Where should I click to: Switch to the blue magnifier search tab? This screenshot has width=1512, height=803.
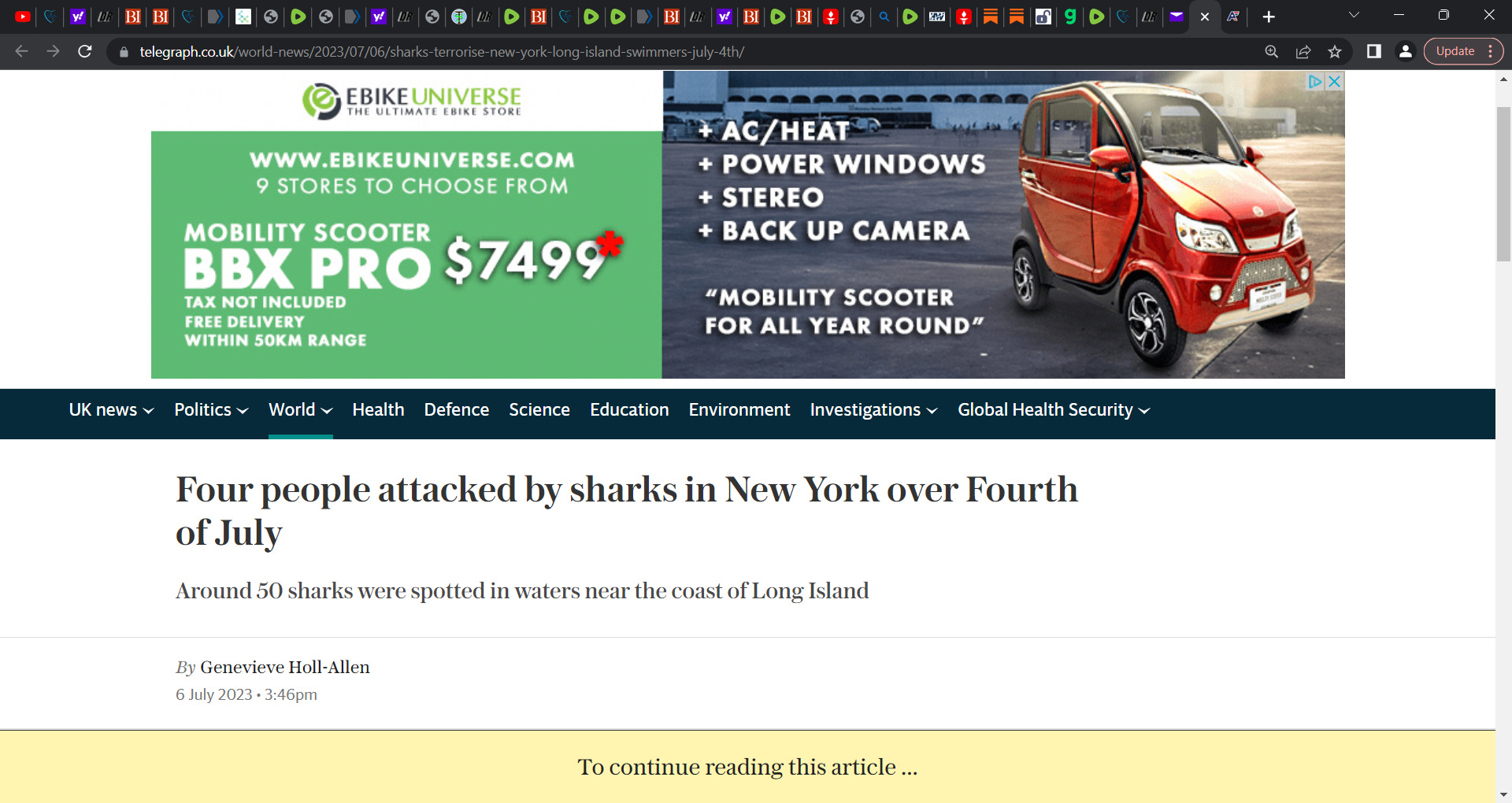pos(884,17)
